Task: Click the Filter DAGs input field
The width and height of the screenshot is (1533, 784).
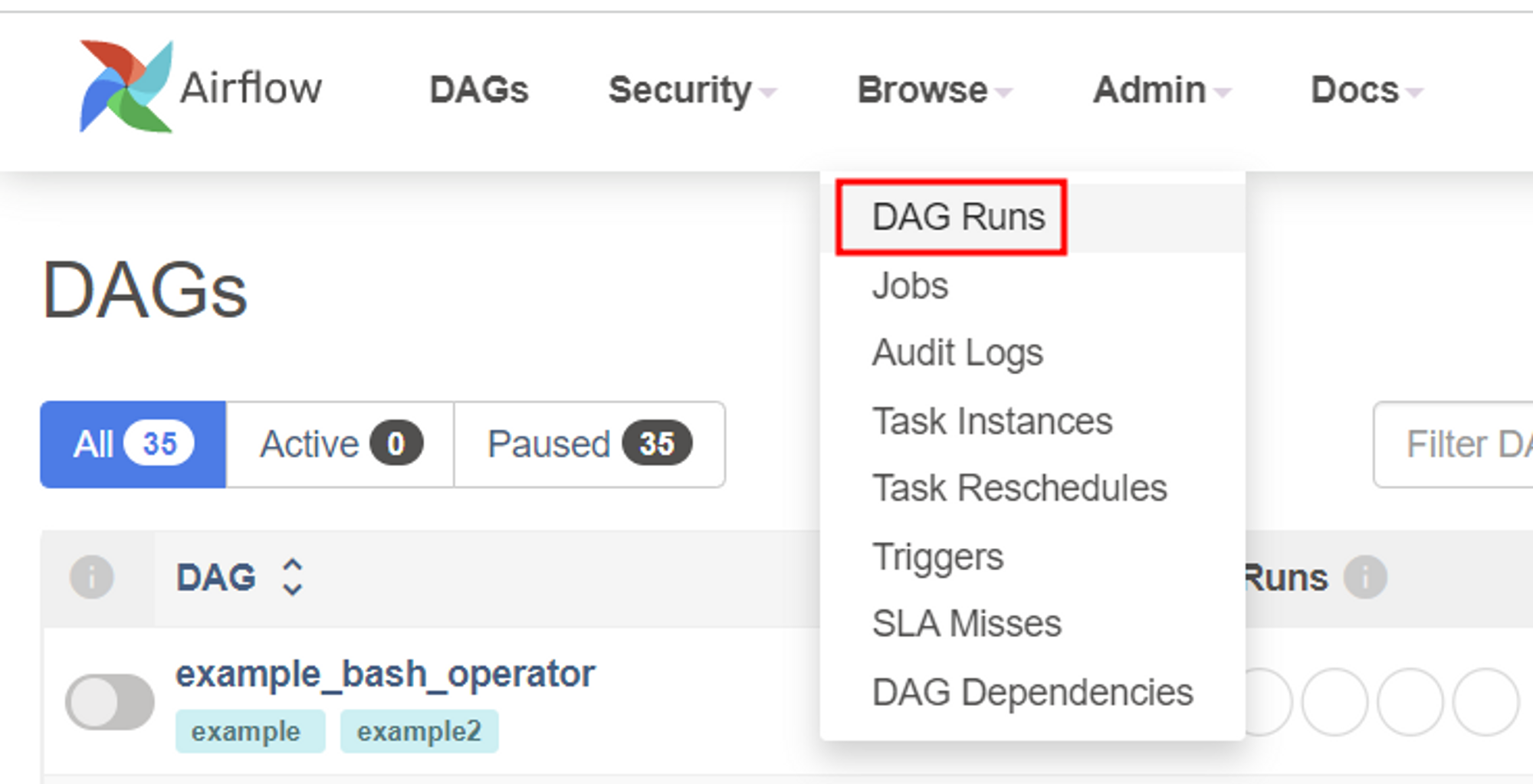Action: pyautogui.click(x=1453, y=444)
